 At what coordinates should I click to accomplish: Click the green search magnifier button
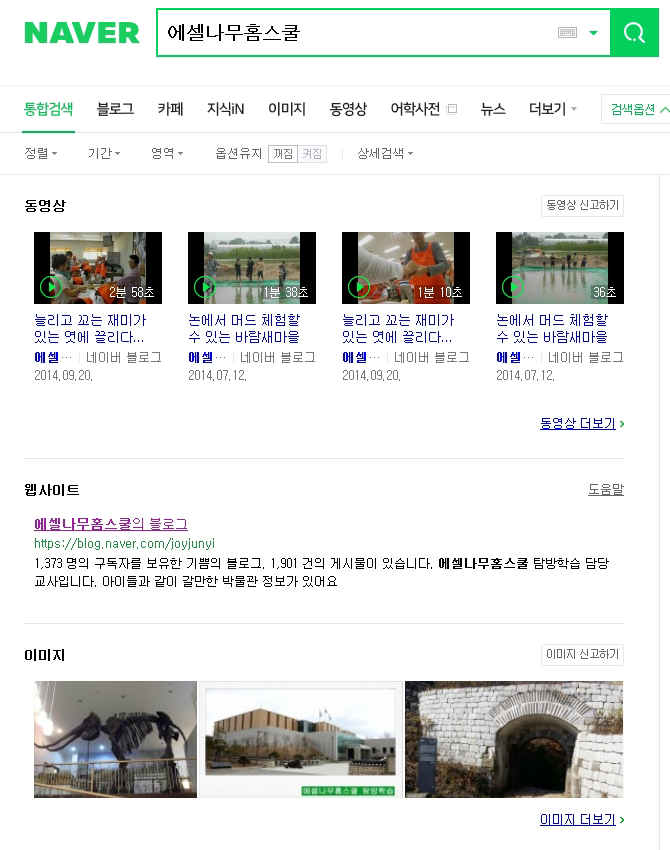[634, 33]
